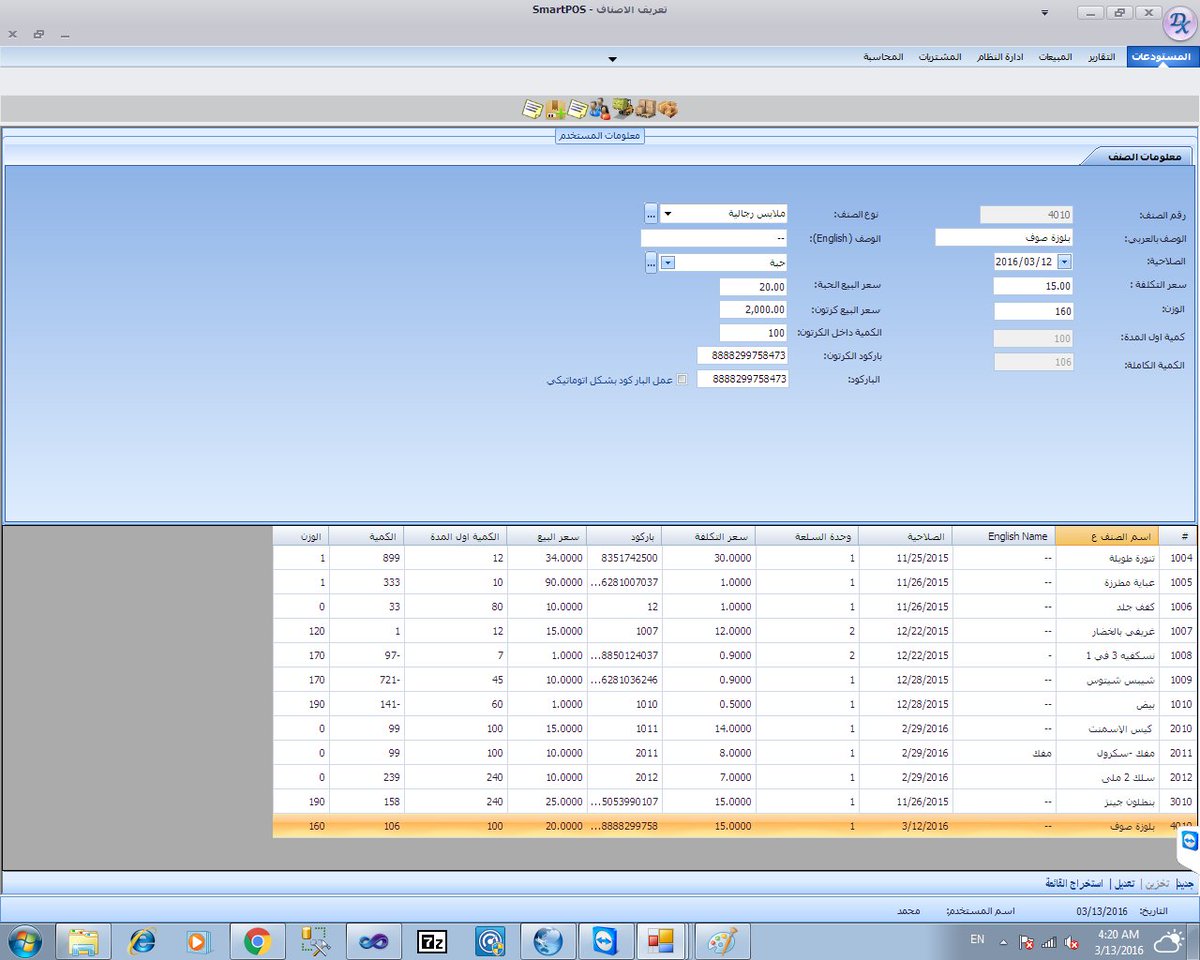Toggle the automatic barcode generation checkbox

point(683,380)
